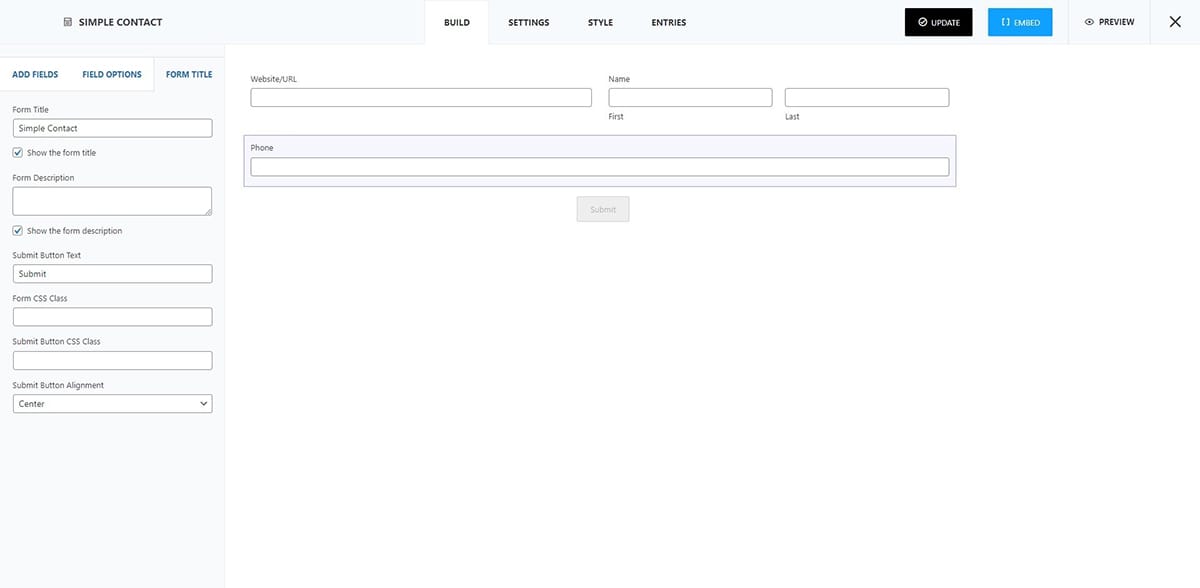Click the First name input
The image size is (1200, 588).
pos(690,97)
